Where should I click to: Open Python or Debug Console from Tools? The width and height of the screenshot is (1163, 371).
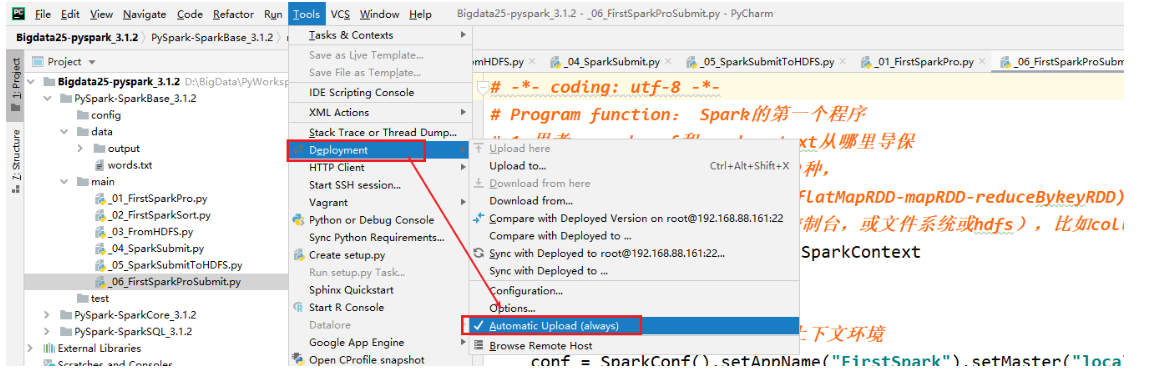[372, 220]
